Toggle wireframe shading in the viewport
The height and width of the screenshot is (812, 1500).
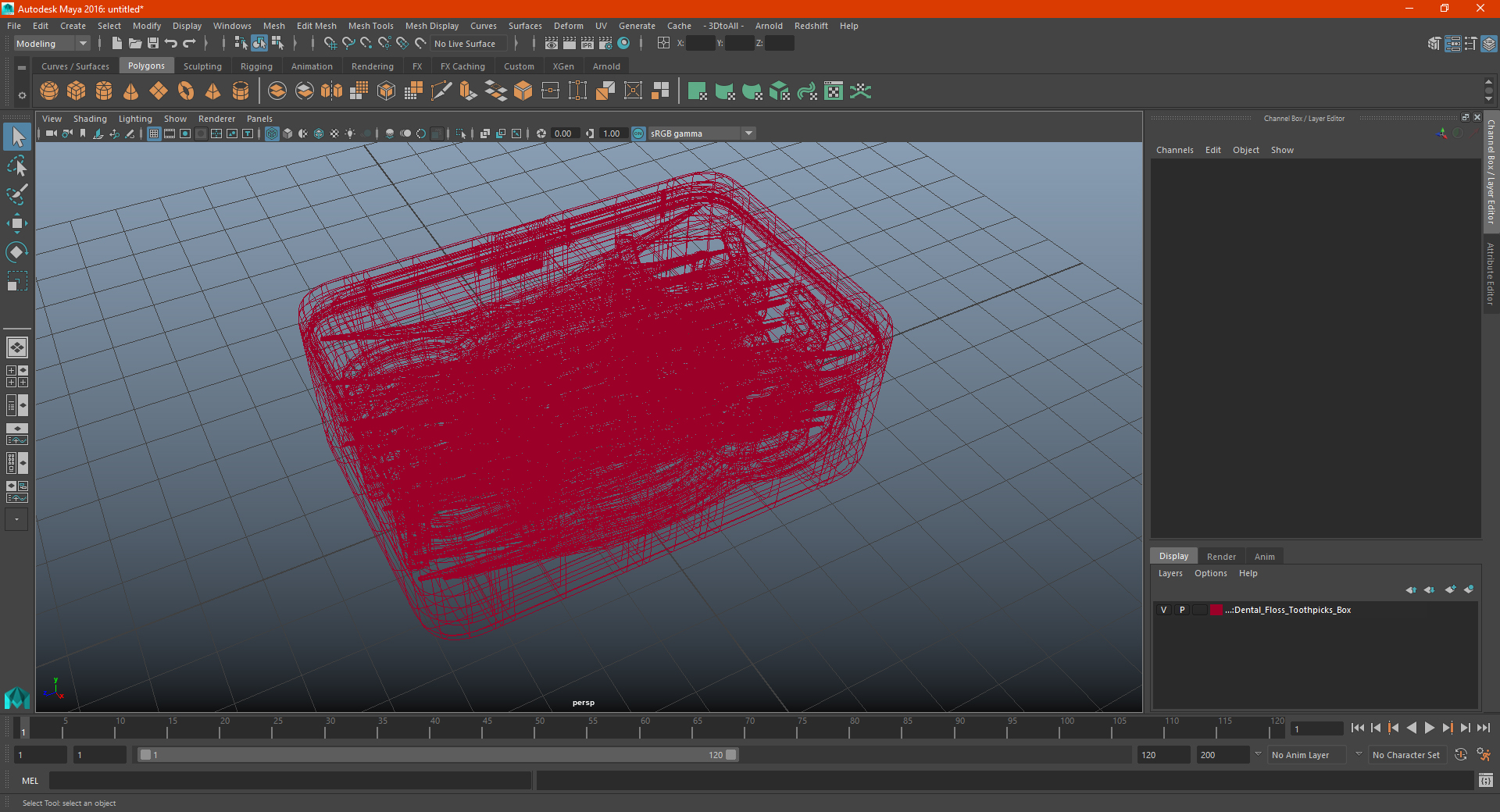pyautogui.click(x=272, y=134)
